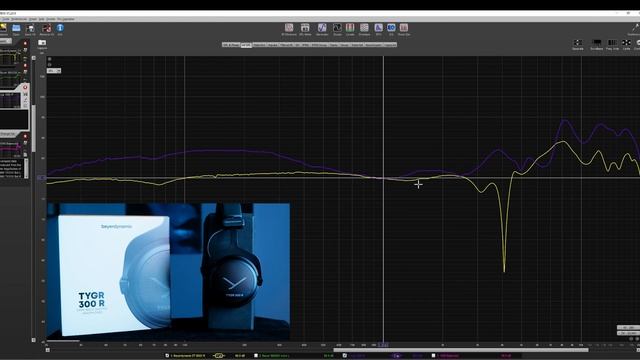Open the blue Info icon

[x=60, y=29]
